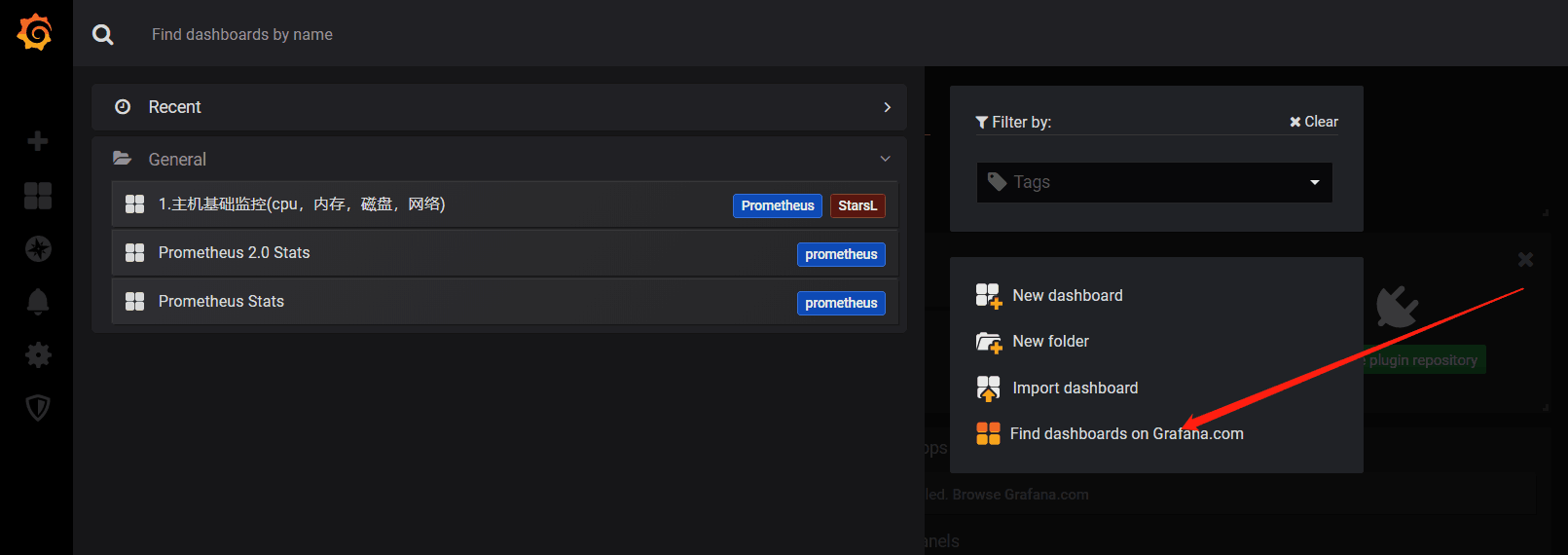Click the New dashboard icon
The image size is (1568, 555).
pyautogui.click(x=989, y=296)
